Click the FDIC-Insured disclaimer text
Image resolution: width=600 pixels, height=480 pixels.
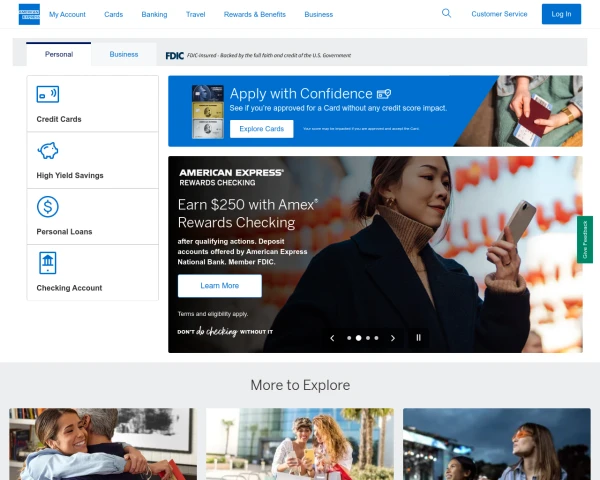tap(269, 56)
